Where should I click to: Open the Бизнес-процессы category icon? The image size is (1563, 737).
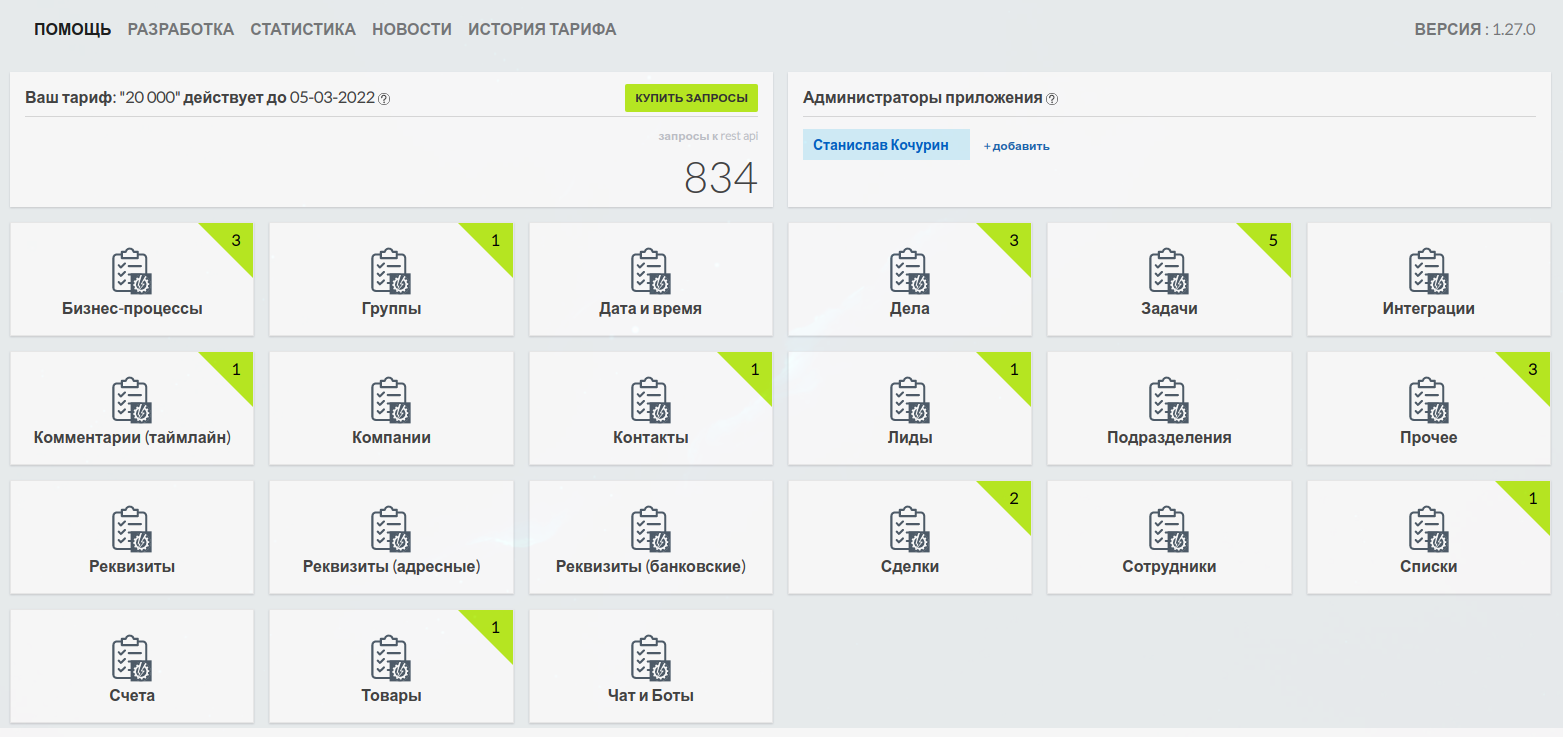tap(132, 271)
